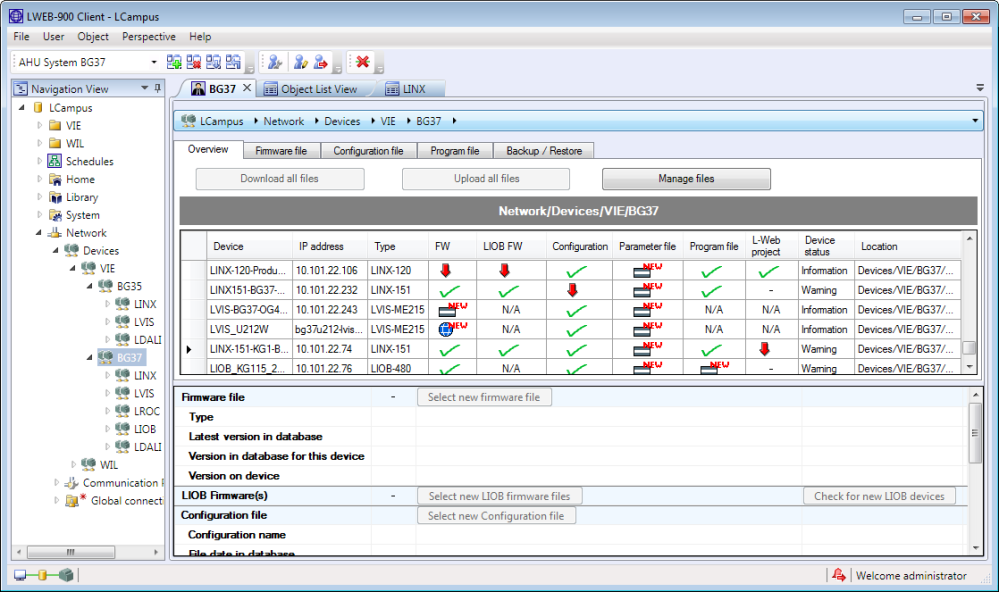This screenshot has height=592, width=1000.
Task: Open the breadcrumb bar history dropdown arrow
Action: click(975, 121)
